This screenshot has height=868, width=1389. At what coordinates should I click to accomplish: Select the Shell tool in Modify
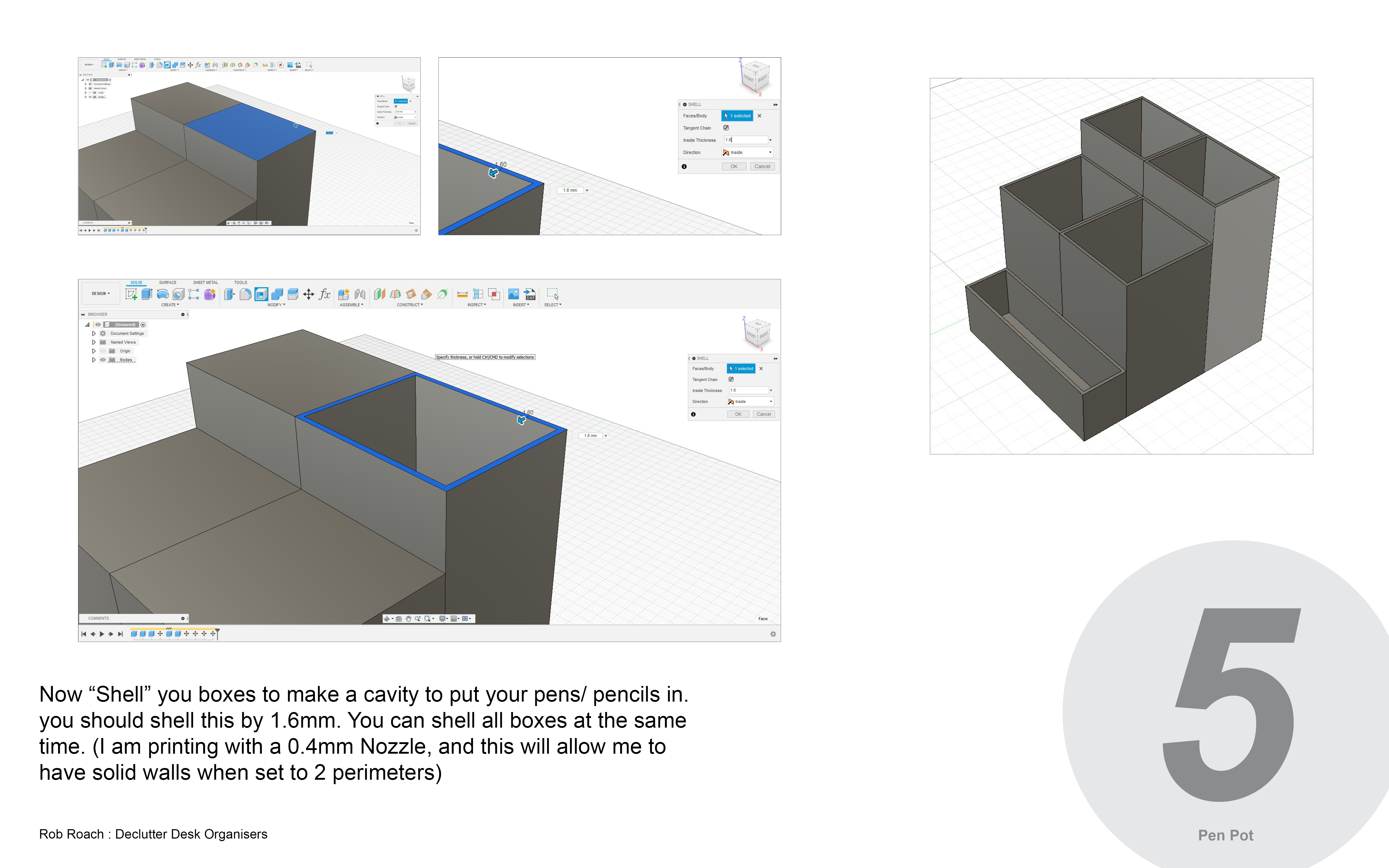coord(261,295)
